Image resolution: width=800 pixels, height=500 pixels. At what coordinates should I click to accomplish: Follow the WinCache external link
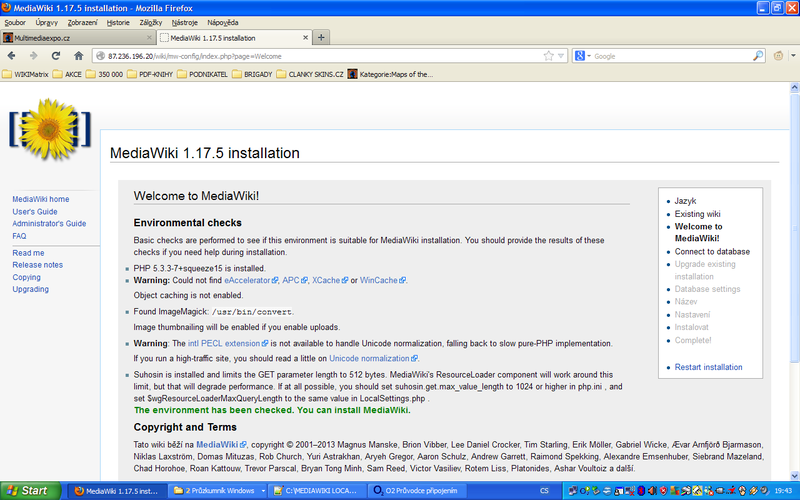[x=383, y=280]
